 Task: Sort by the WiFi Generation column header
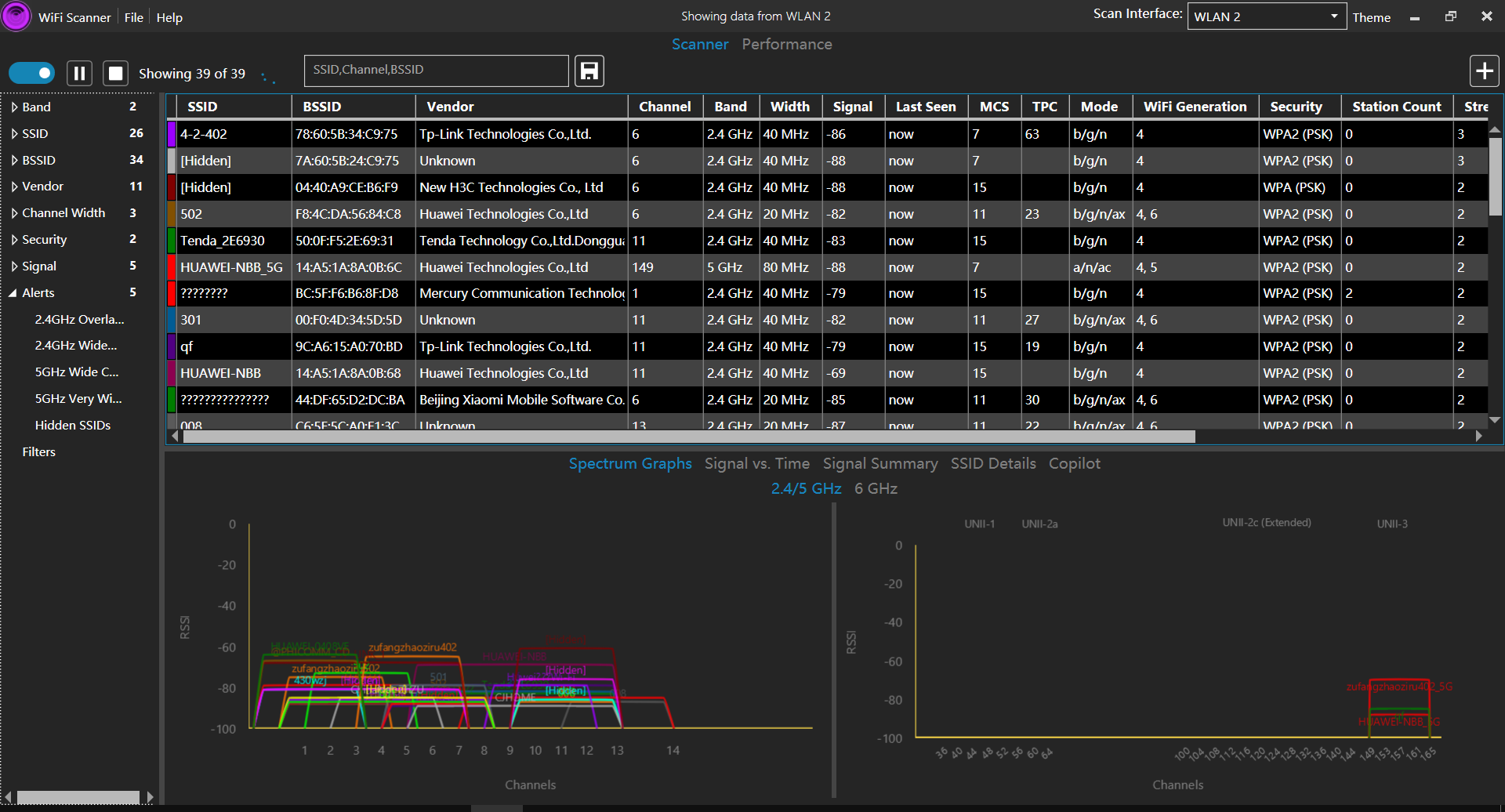click(x=1195, y=107)
